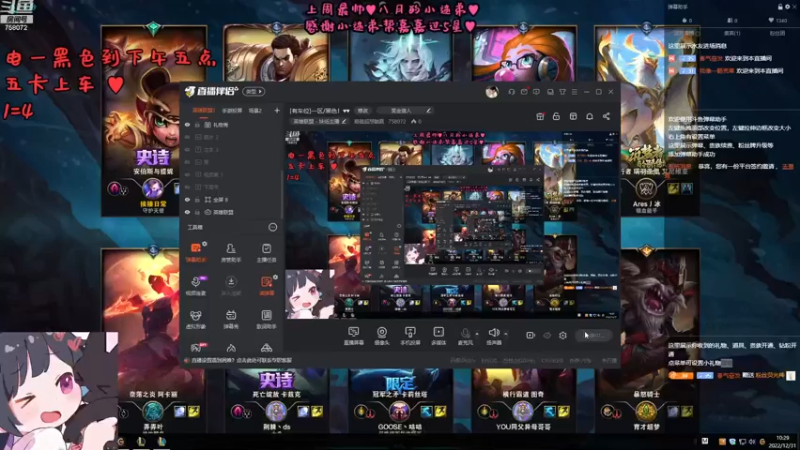Click the record video icon in bottom bar
800x450 pixels.
click(531, 335)
